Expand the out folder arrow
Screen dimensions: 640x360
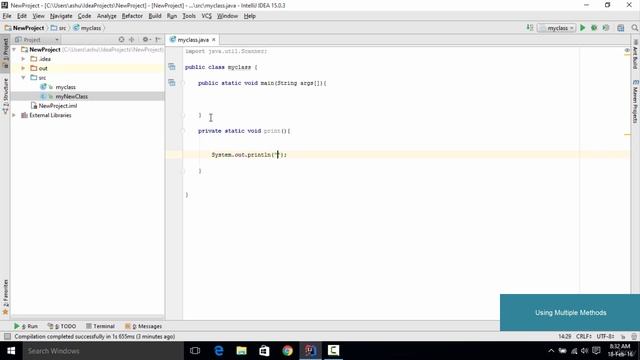[x=23, y=68]
